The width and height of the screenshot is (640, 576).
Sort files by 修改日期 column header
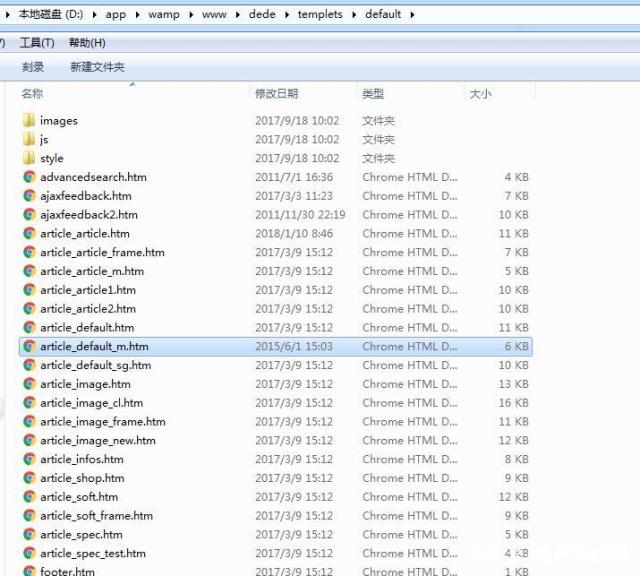pos(276,93)
